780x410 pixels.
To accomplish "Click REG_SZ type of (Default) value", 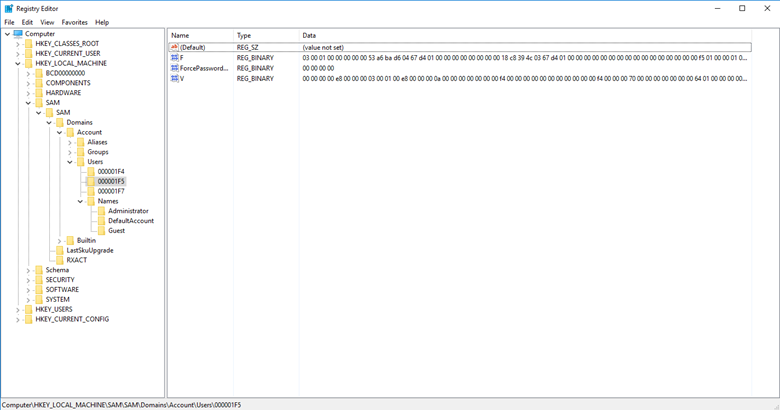I will click(247, 47).
